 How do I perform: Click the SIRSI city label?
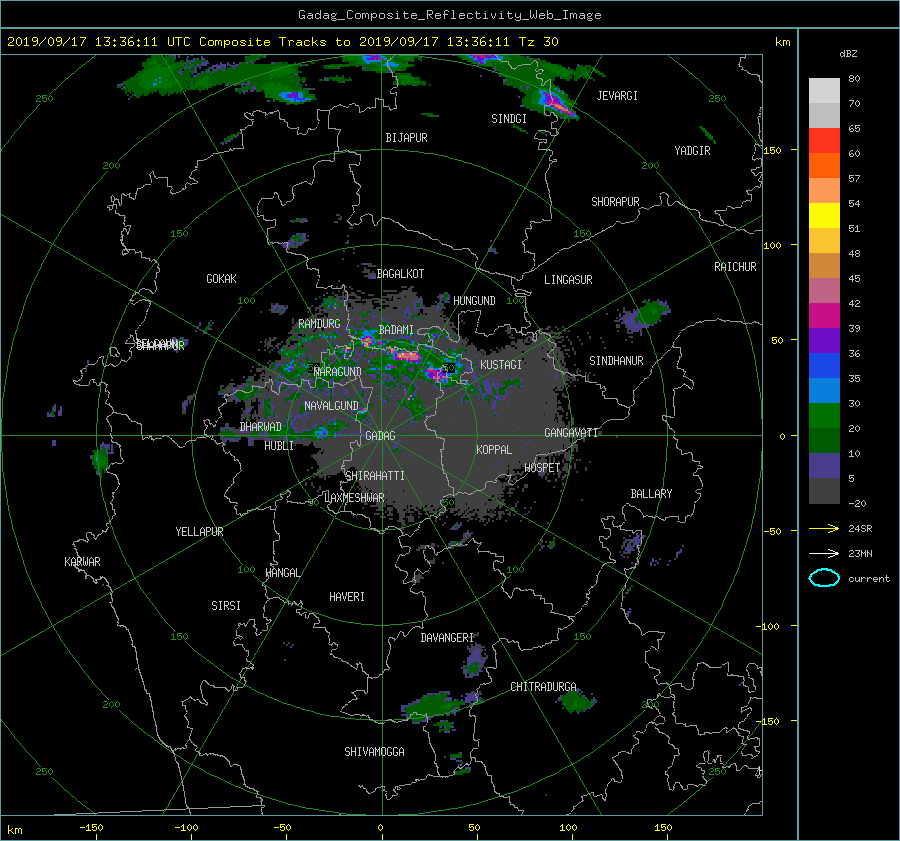pyautogui.click(x=226, y=606)
